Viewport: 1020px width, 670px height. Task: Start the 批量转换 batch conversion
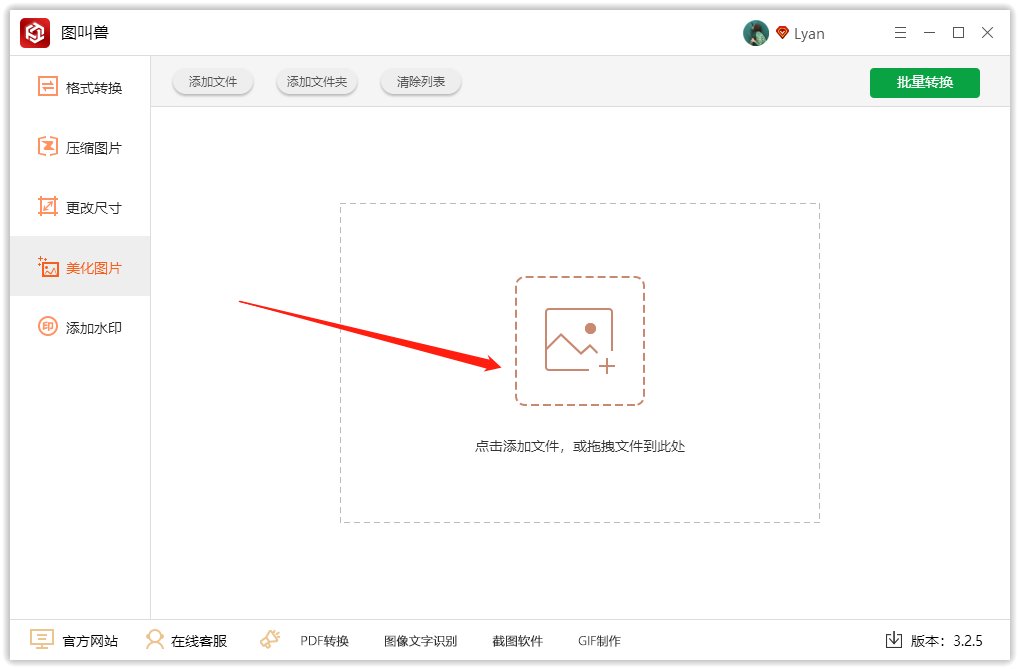point(924,82)
